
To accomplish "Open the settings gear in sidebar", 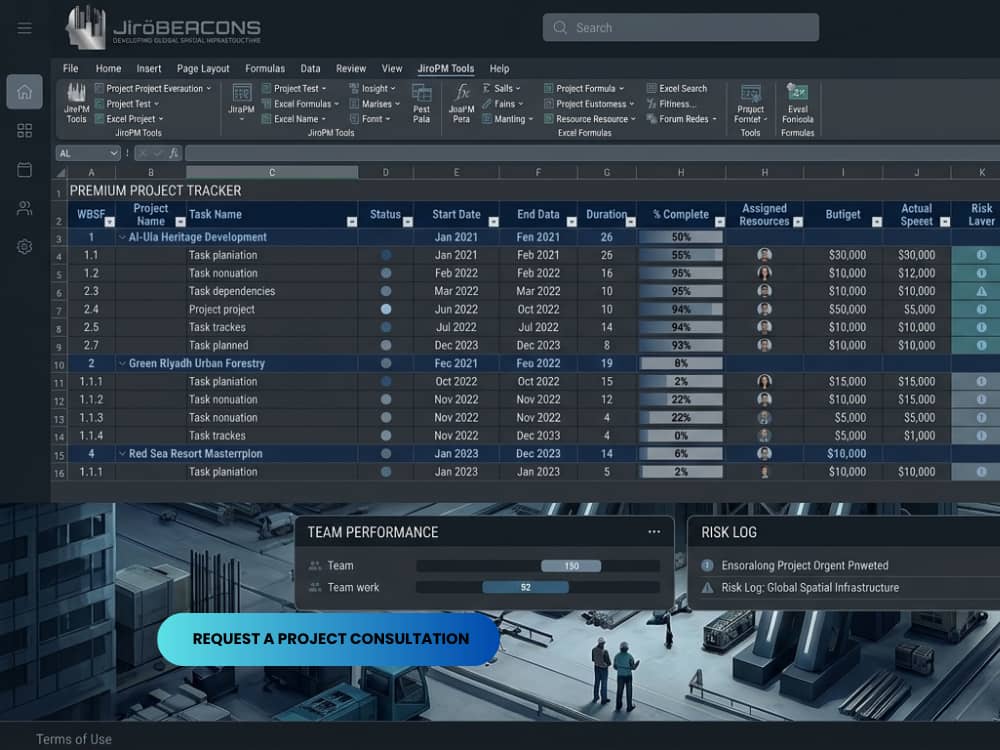I will coord(24,247).
